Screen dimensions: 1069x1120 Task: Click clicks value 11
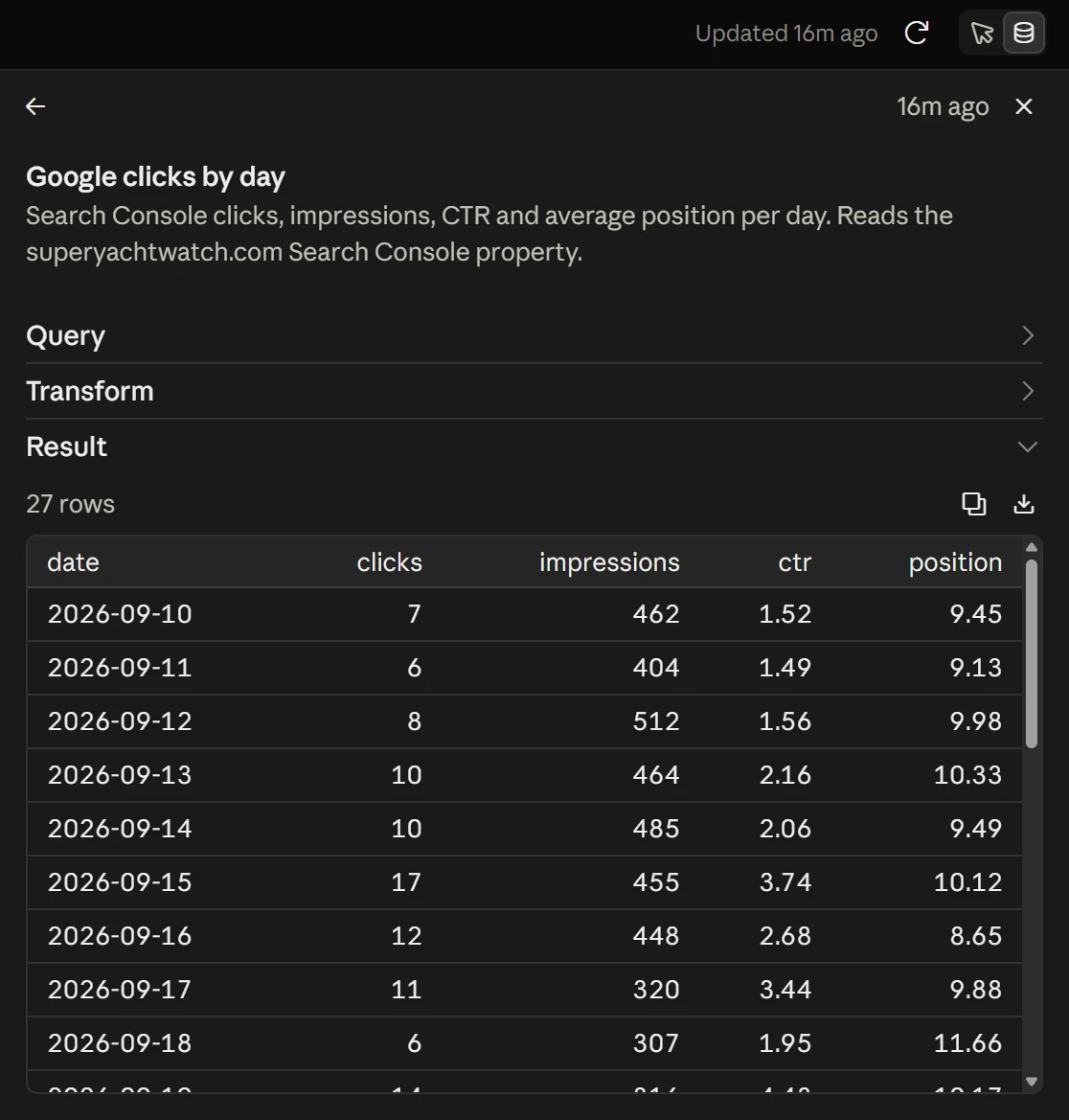click(406, 990)
